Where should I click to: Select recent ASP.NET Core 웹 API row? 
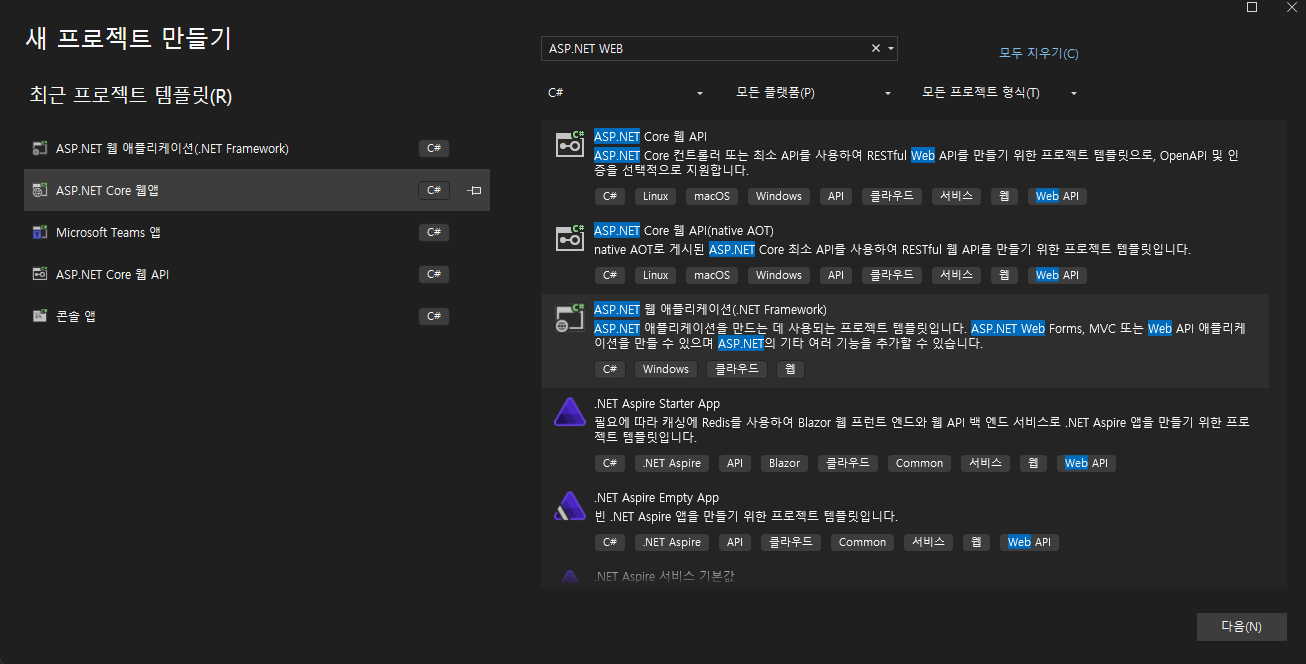pos(257,274)
